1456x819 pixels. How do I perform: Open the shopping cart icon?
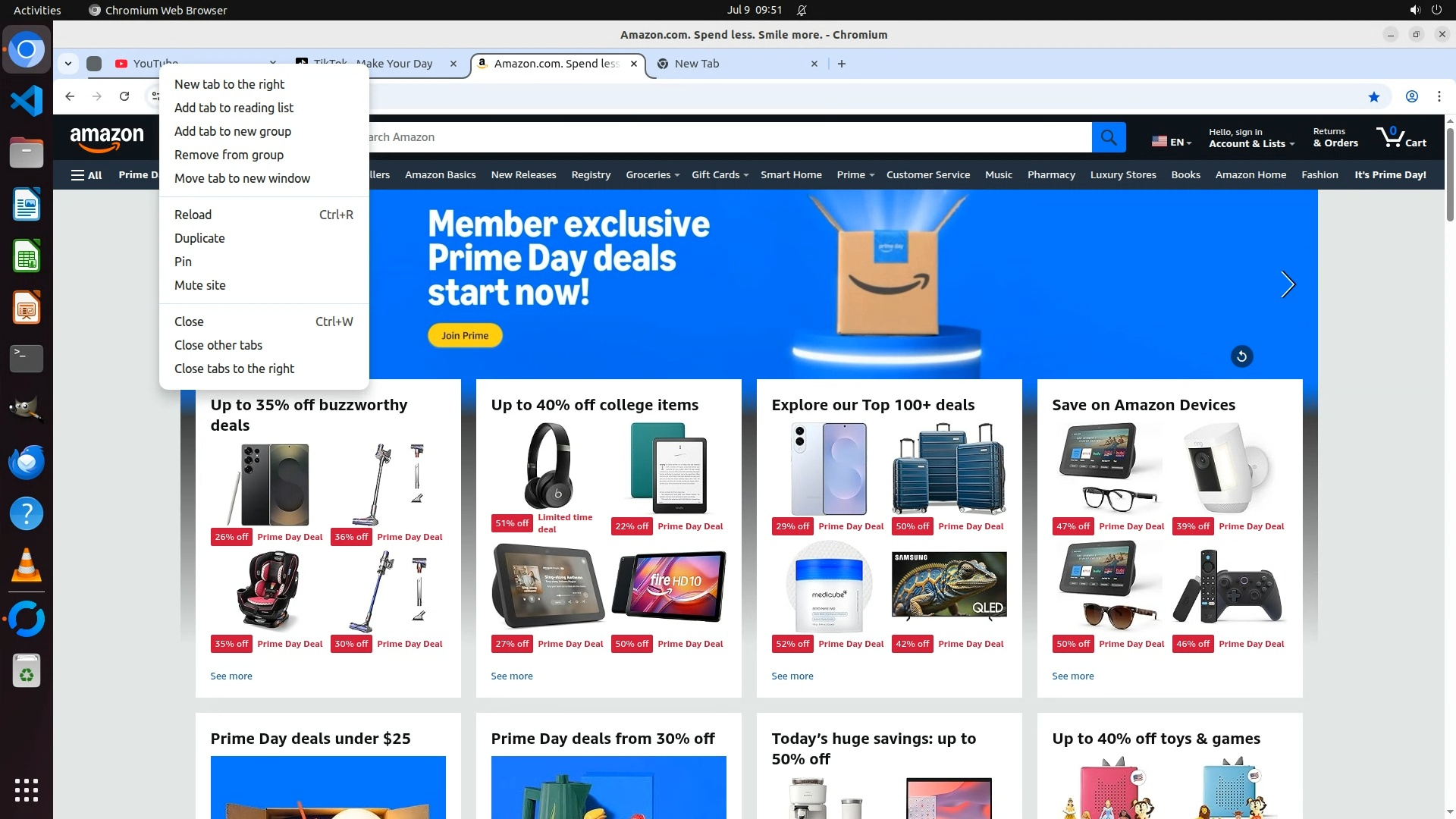click(x=1401, y=137)
